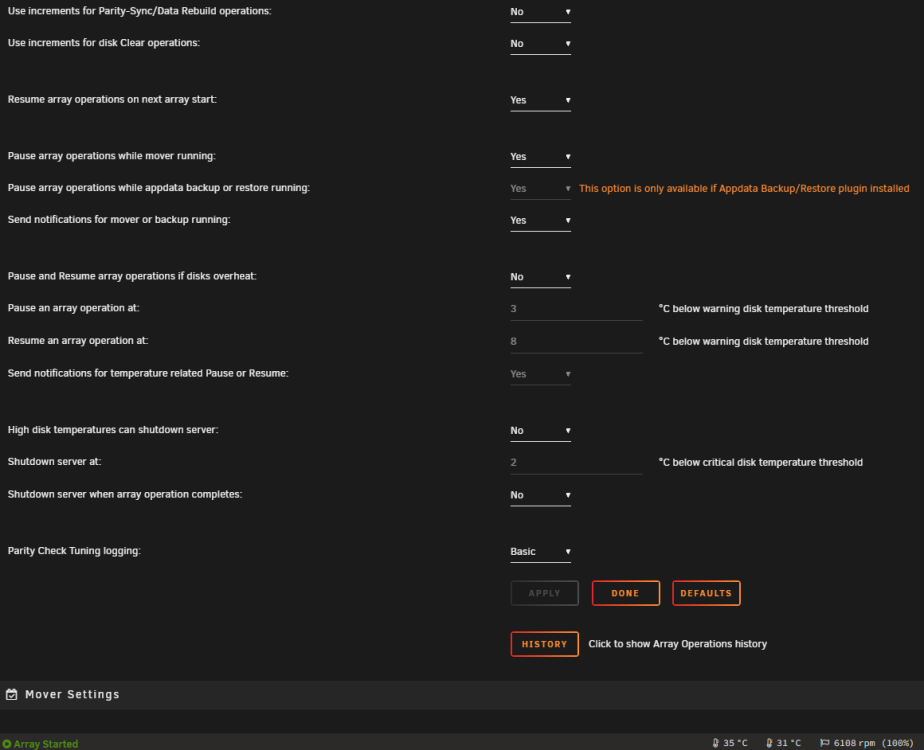Click the Appdata Backup/Restore plugin warning text
Image resolution: width=924 pixels, height=750 pixels.
[744, 189]
